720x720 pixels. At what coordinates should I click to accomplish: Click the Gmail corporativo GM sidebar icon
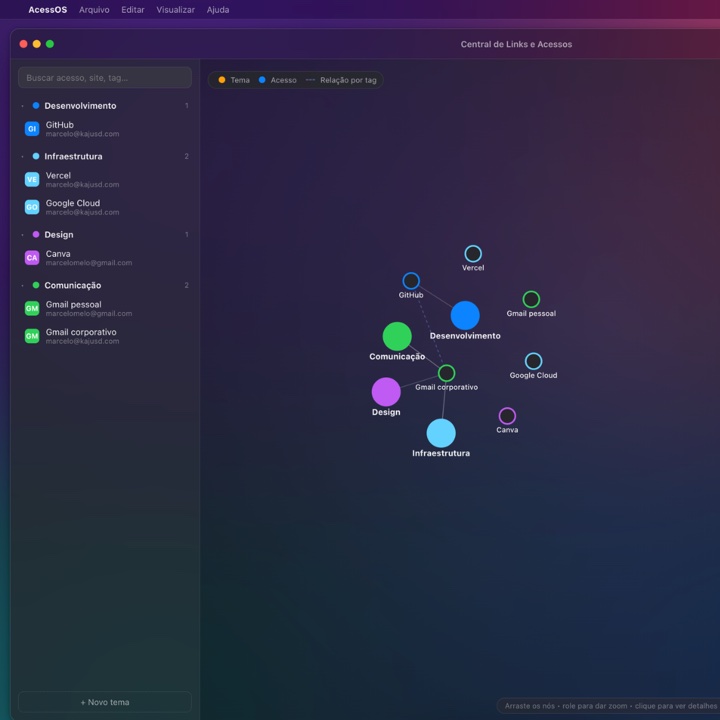click(x=32, y=336)
